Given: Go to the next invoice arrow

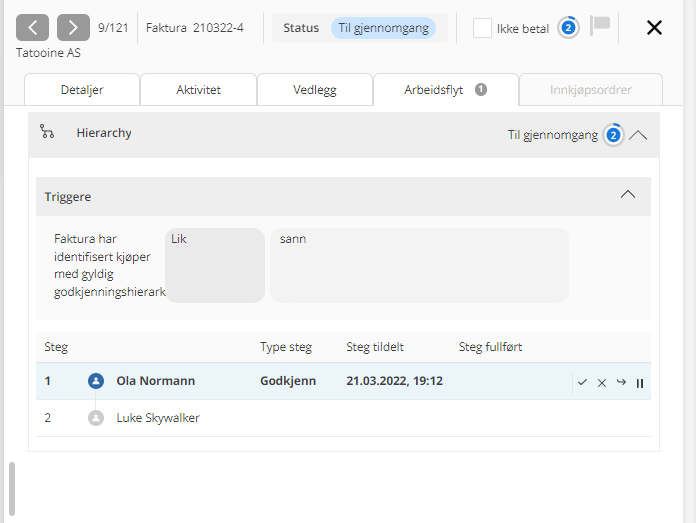Looking at the screenshot, I should point(73,28).
